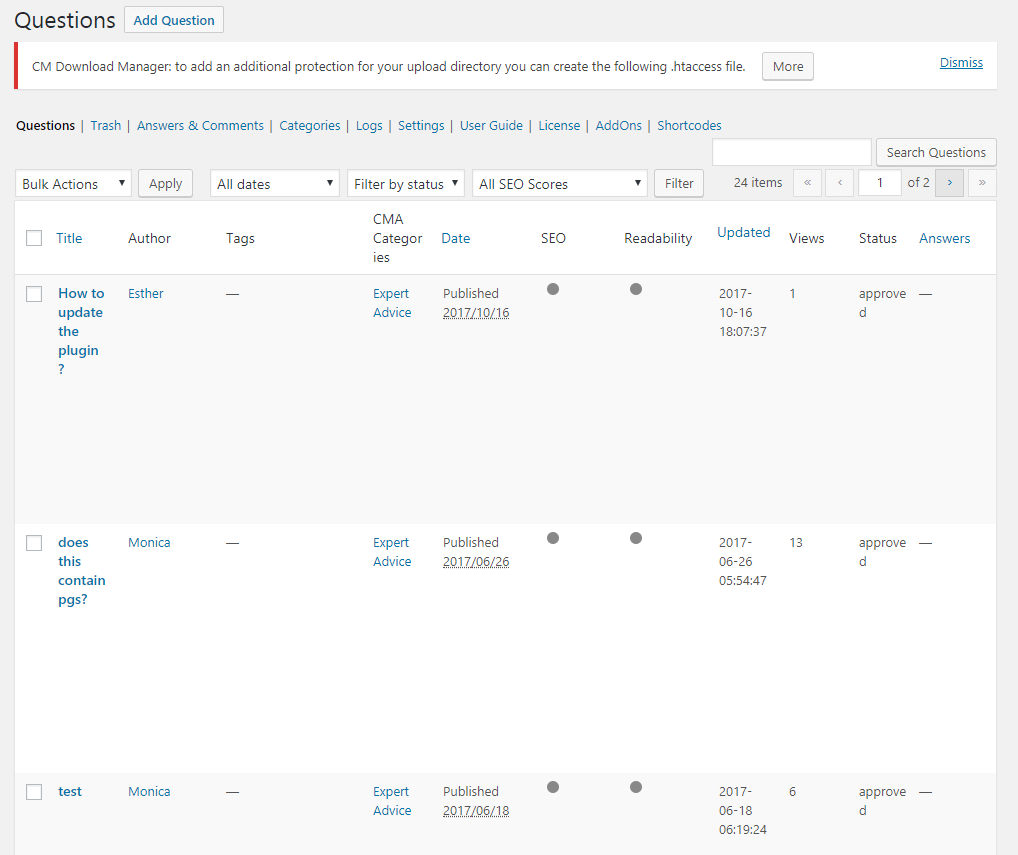Toggle the select-all checkbox in table header
The width and height of the screenshot is (1018, 855).
(x=34, y=238)
